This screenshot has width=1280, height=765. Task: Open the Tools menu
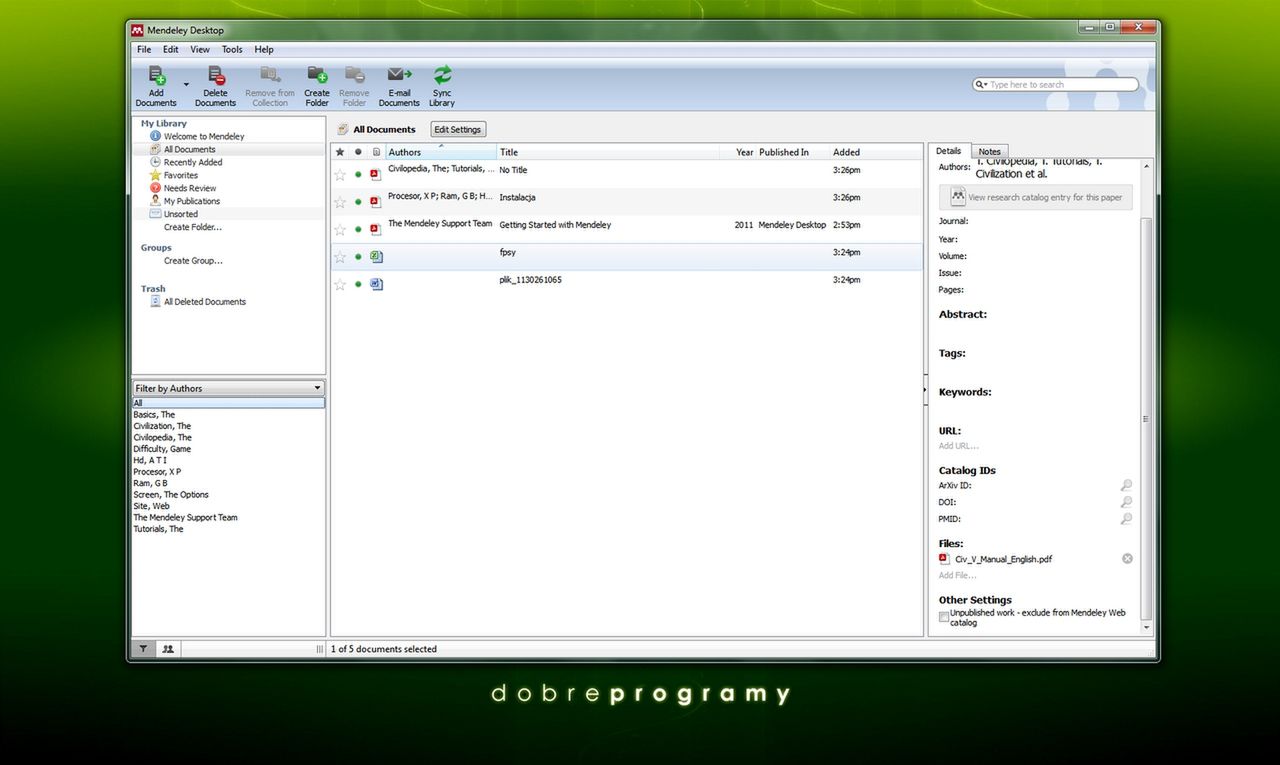click(232, 49)
